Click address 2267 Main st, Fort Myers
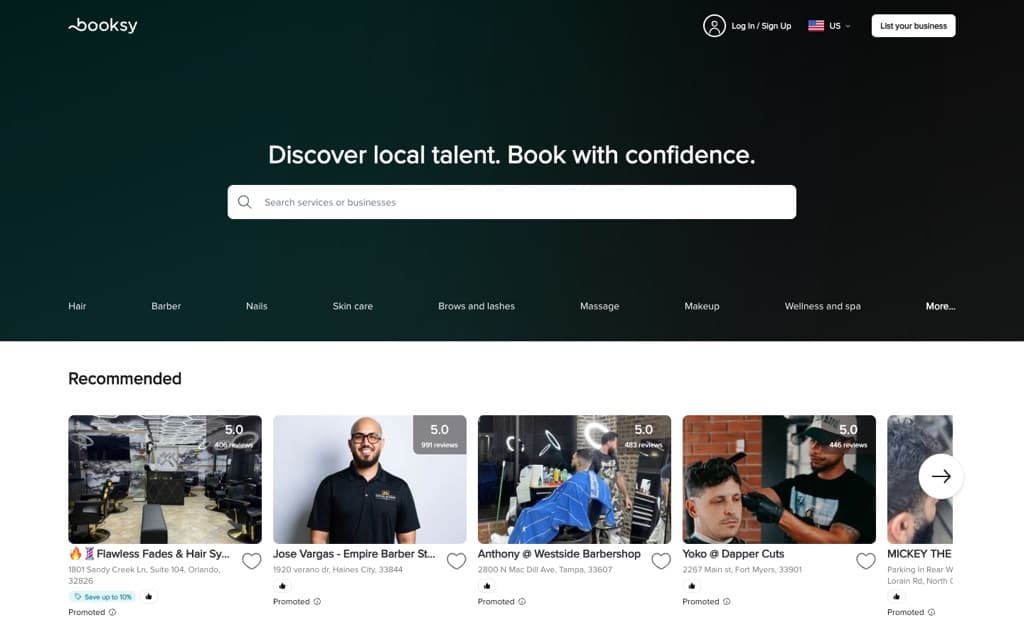The image size is (1024, 640). pyautogui.click(x=742, y=569)
